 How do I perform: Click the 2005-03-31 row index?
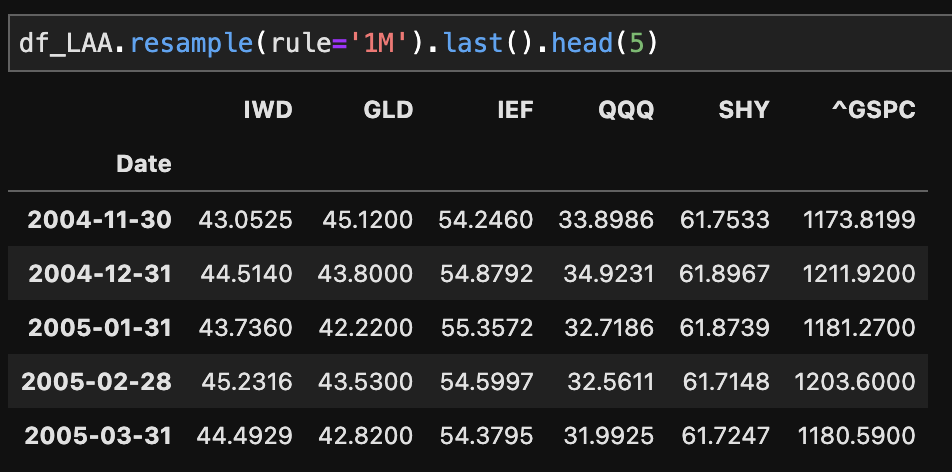click(x=98, y=436)
